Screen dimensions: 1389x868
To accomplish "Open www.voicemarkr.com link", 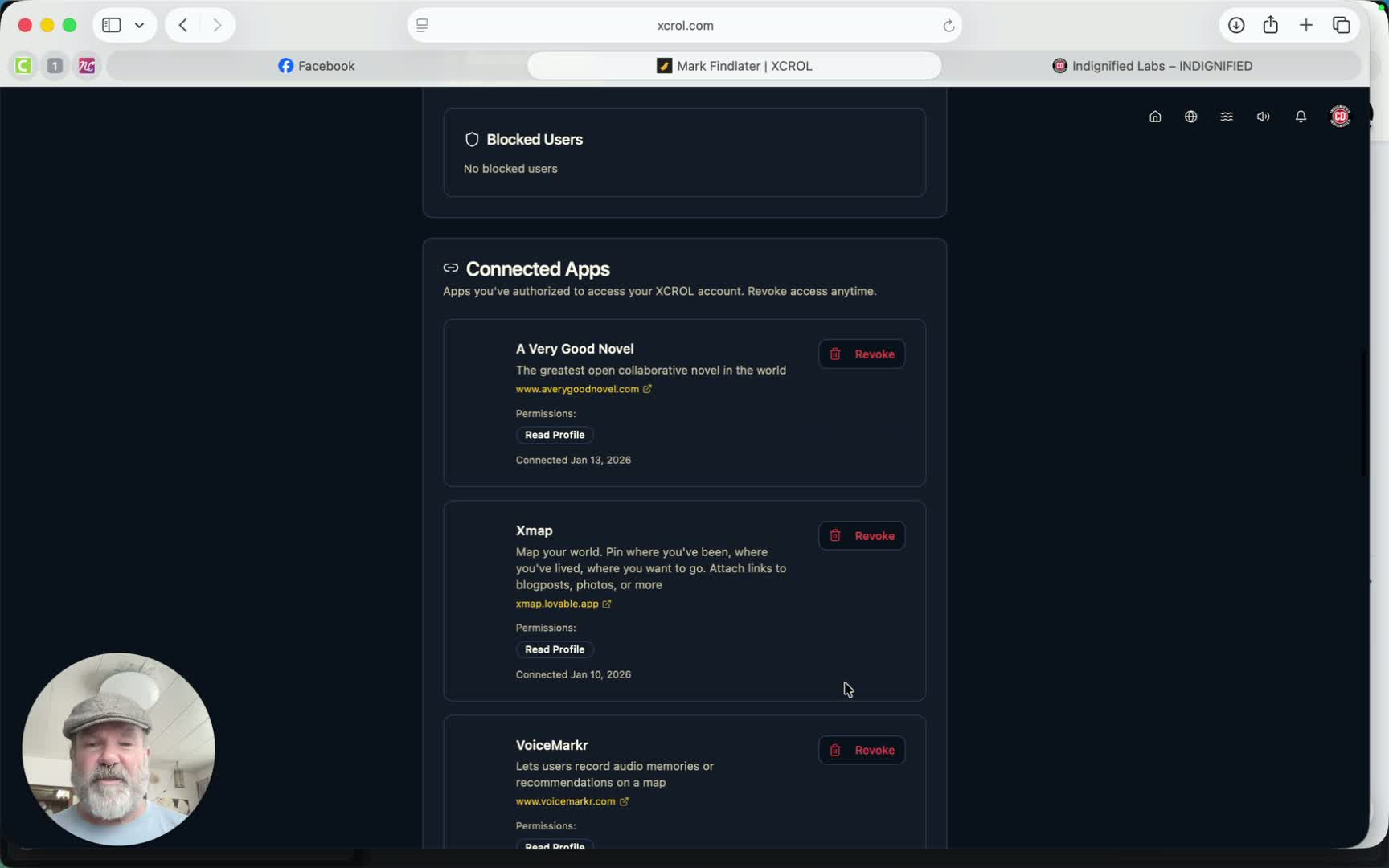I will (x=572, y=801).
